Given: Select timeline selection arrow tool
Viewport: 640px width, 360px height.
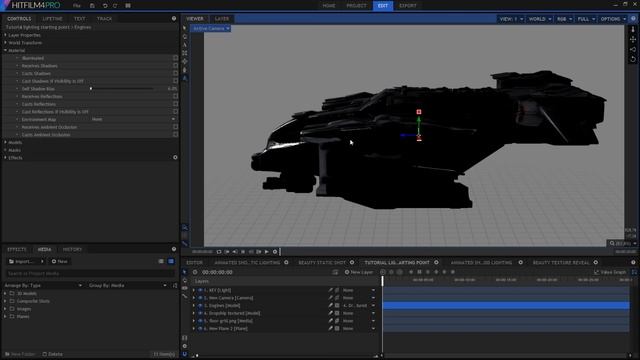Looking at the screenshot, I should (x=184, y=272).
